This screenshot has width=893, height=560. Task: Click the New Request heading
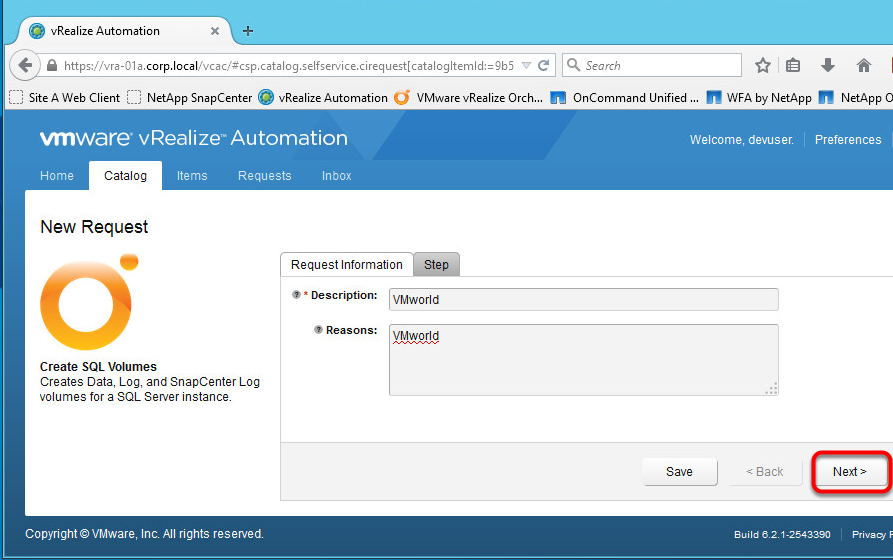[94, 227]
